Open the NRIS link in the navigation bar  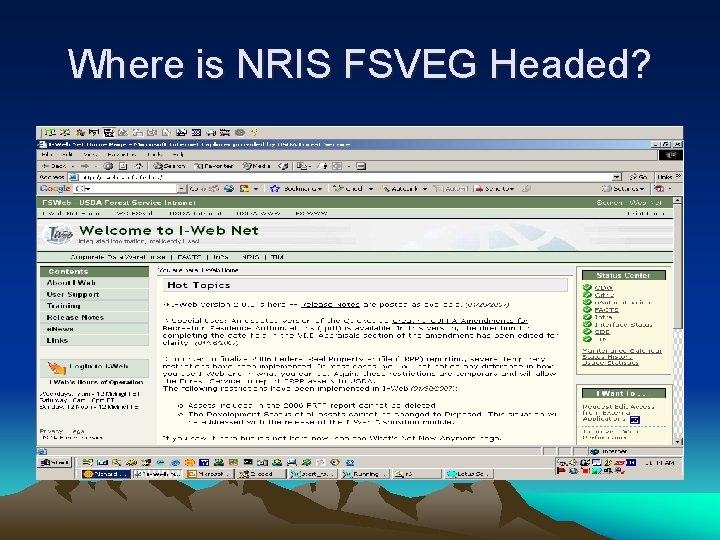(x=251, y=257)
